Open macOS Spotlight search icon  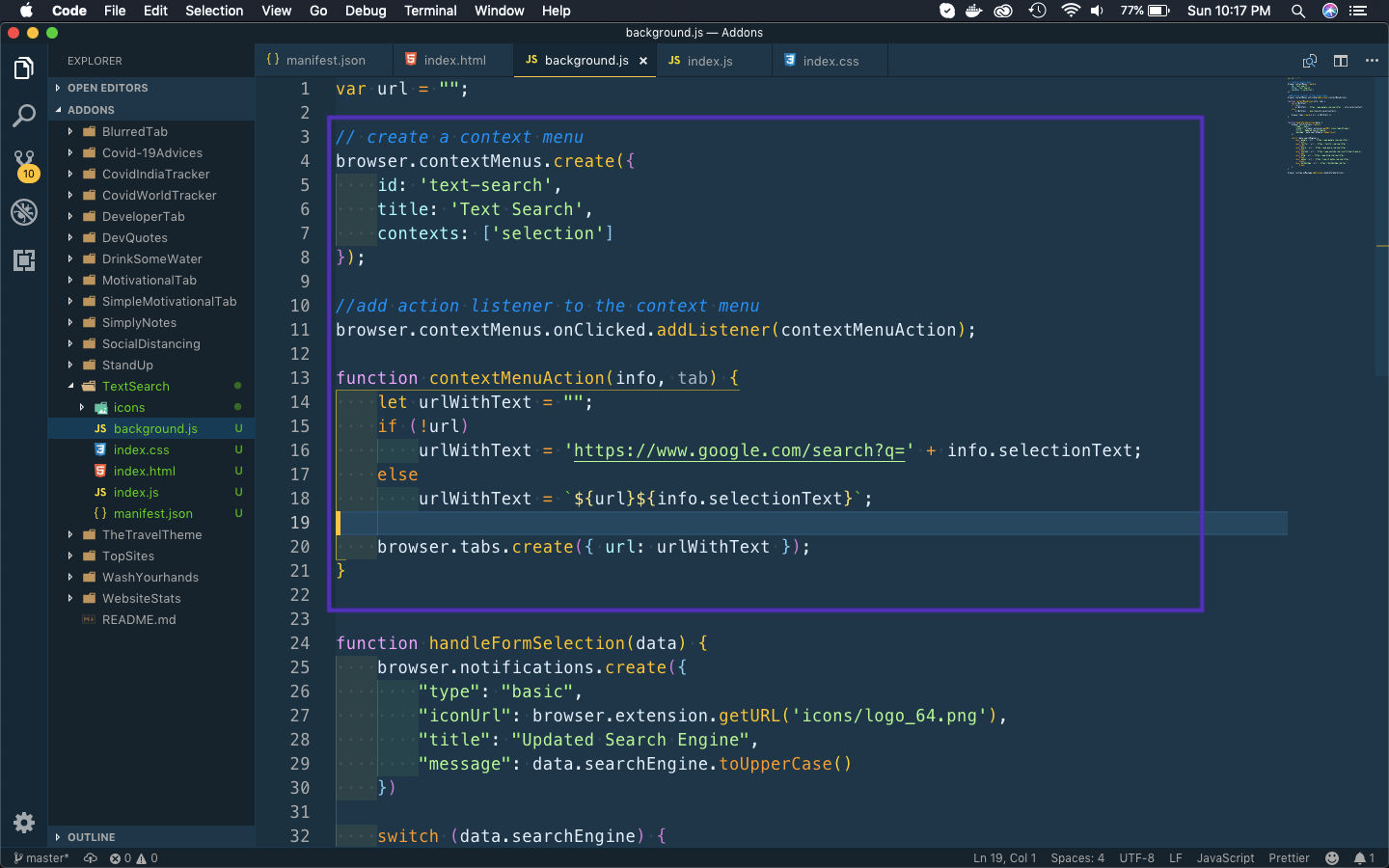click(1298, 11)
